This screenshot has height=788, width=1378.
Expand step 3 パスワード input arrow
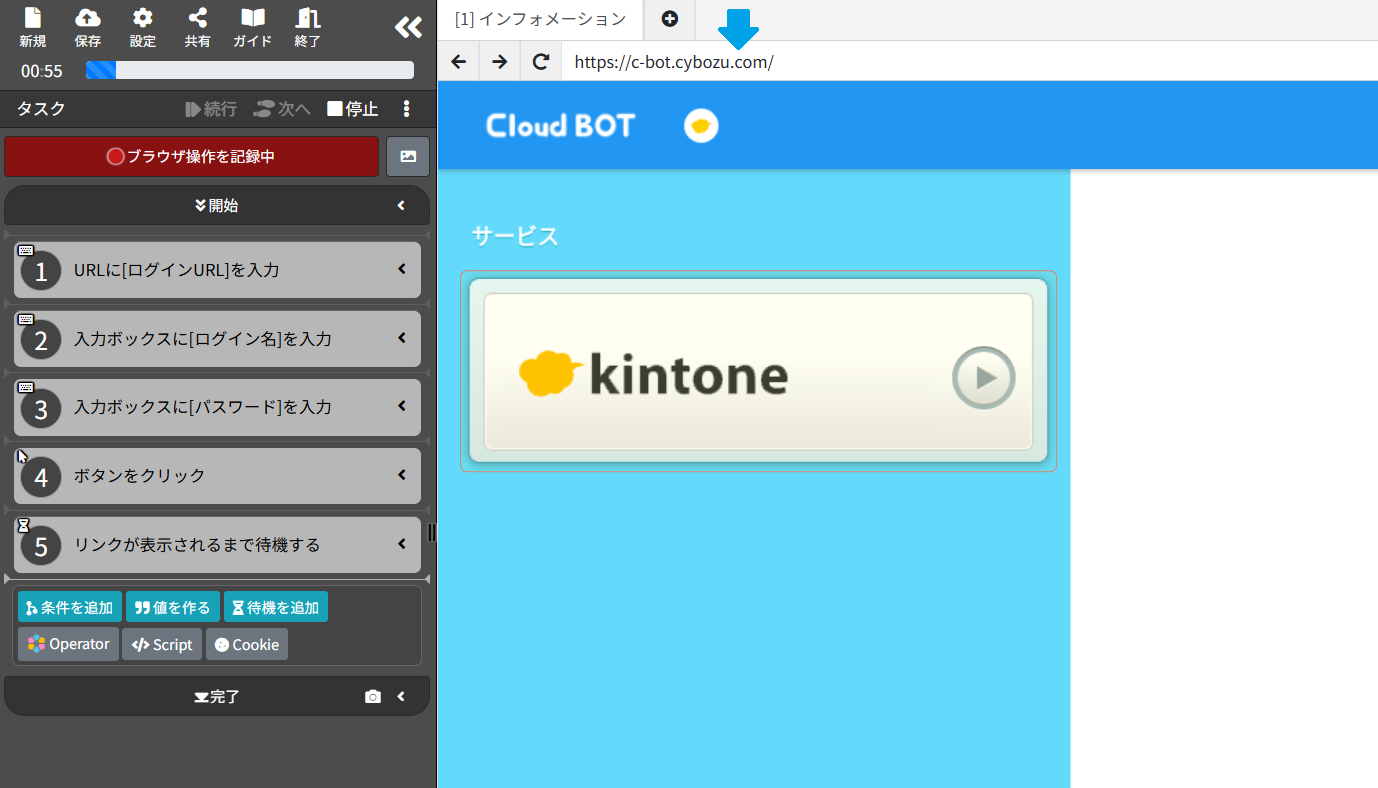click(x=402, y=406)
